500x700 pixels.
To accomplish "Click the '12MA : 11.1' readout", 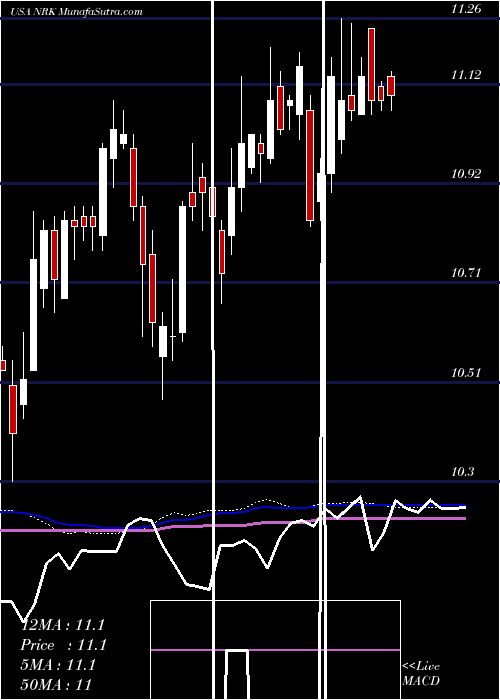I will click(x=63, y=625).
